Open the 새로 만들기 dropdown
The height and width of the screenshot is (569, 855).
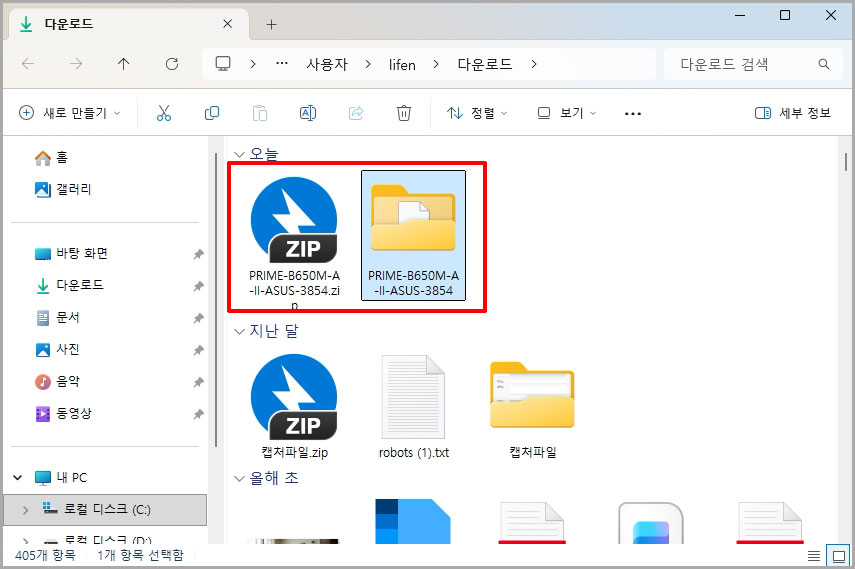pyautogui.click(x=69, y=113)
